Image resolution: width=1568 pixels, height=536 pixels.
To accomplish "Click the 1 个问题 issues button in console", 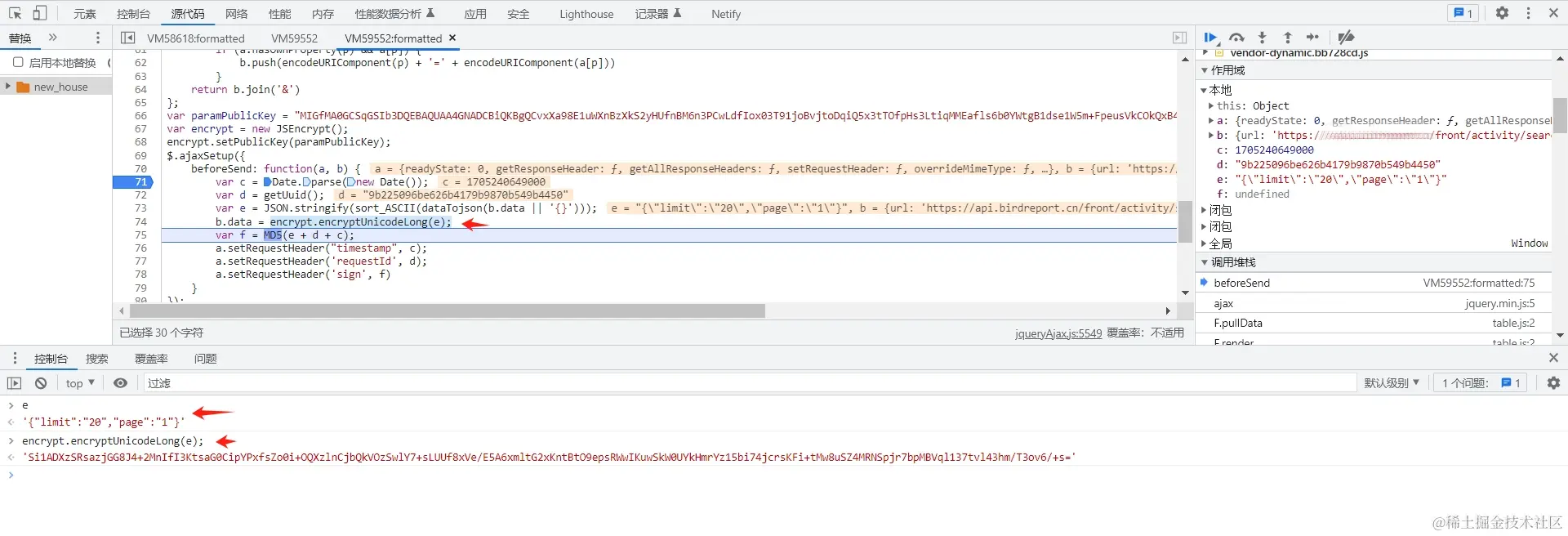I will coord(1481,383).
